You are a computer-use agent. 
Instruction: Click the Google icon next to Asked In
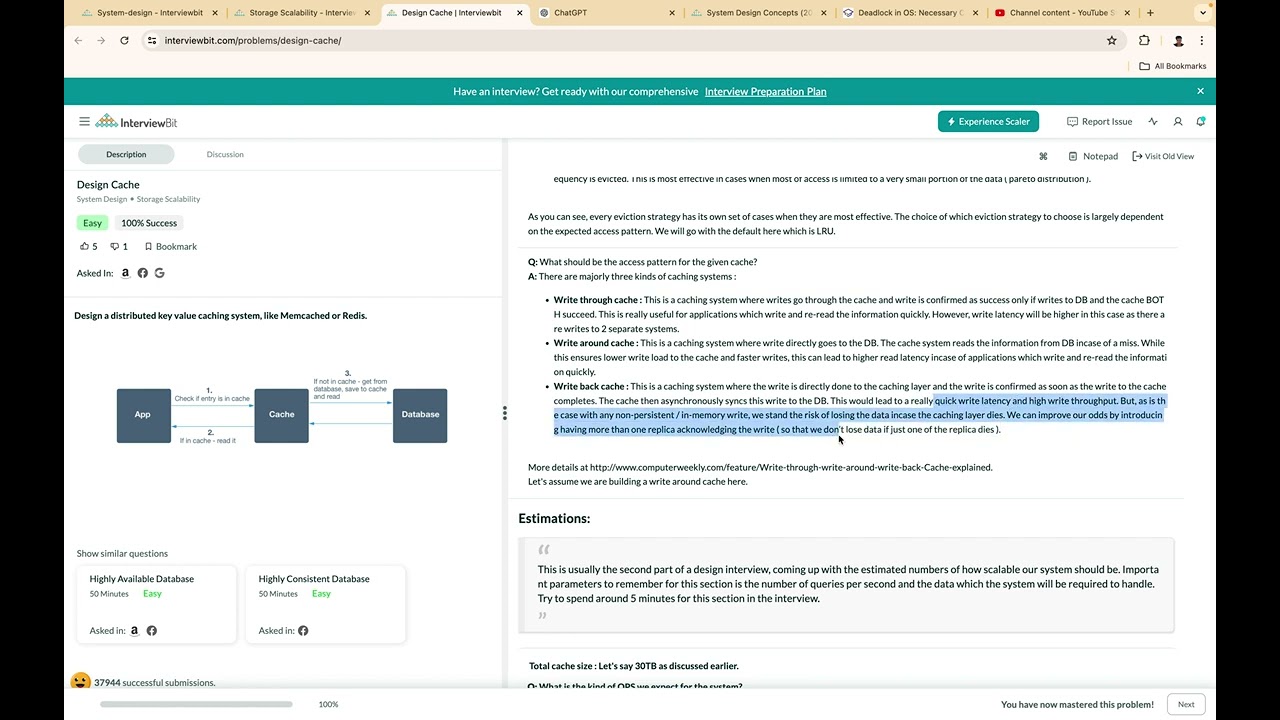[160, 273]
